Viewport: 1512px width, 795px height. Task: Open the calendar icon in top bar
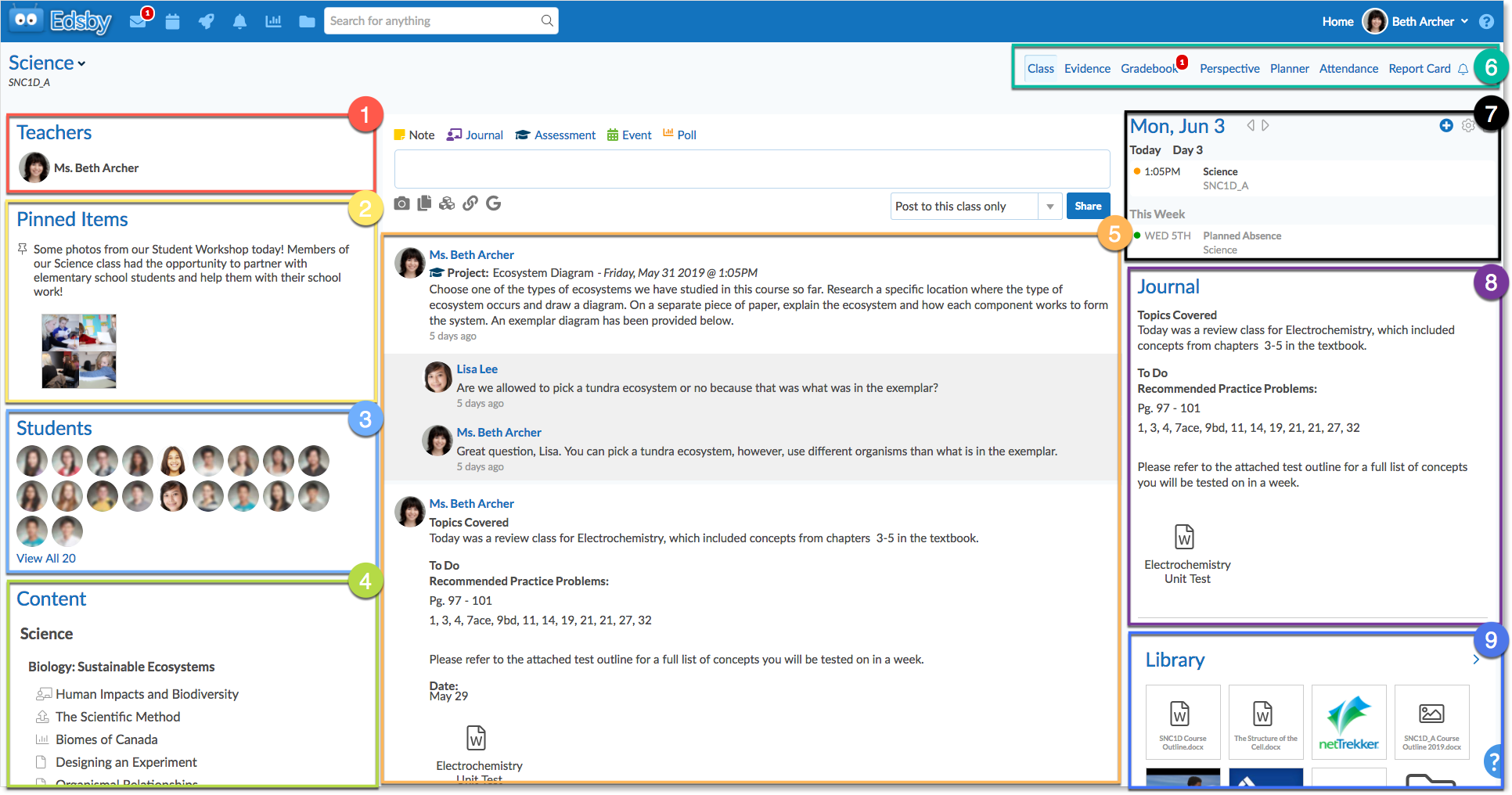[173, 21]
